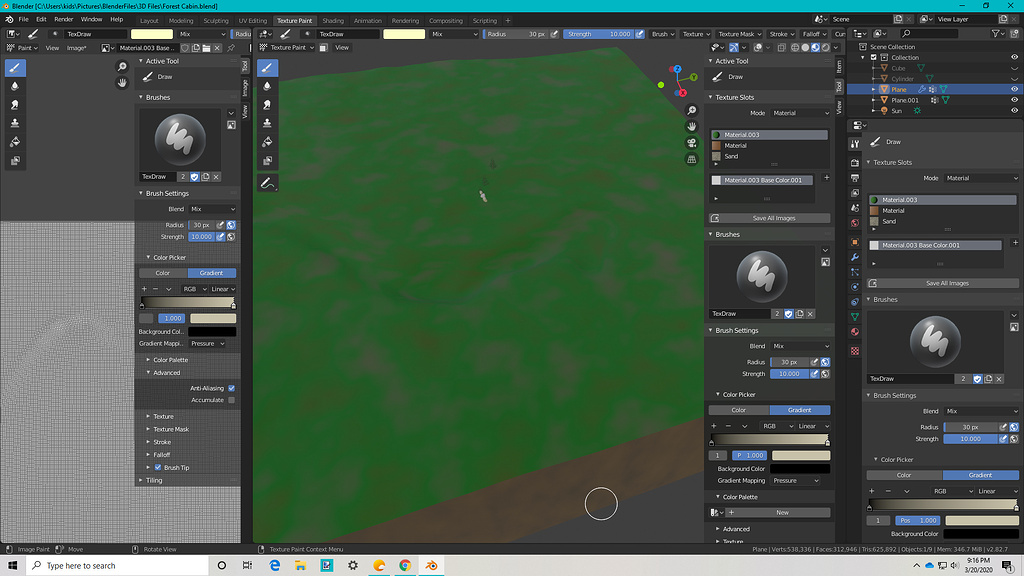Open Render properties camera tab
The image size is (1024, 576).
[x=855, y=162]
